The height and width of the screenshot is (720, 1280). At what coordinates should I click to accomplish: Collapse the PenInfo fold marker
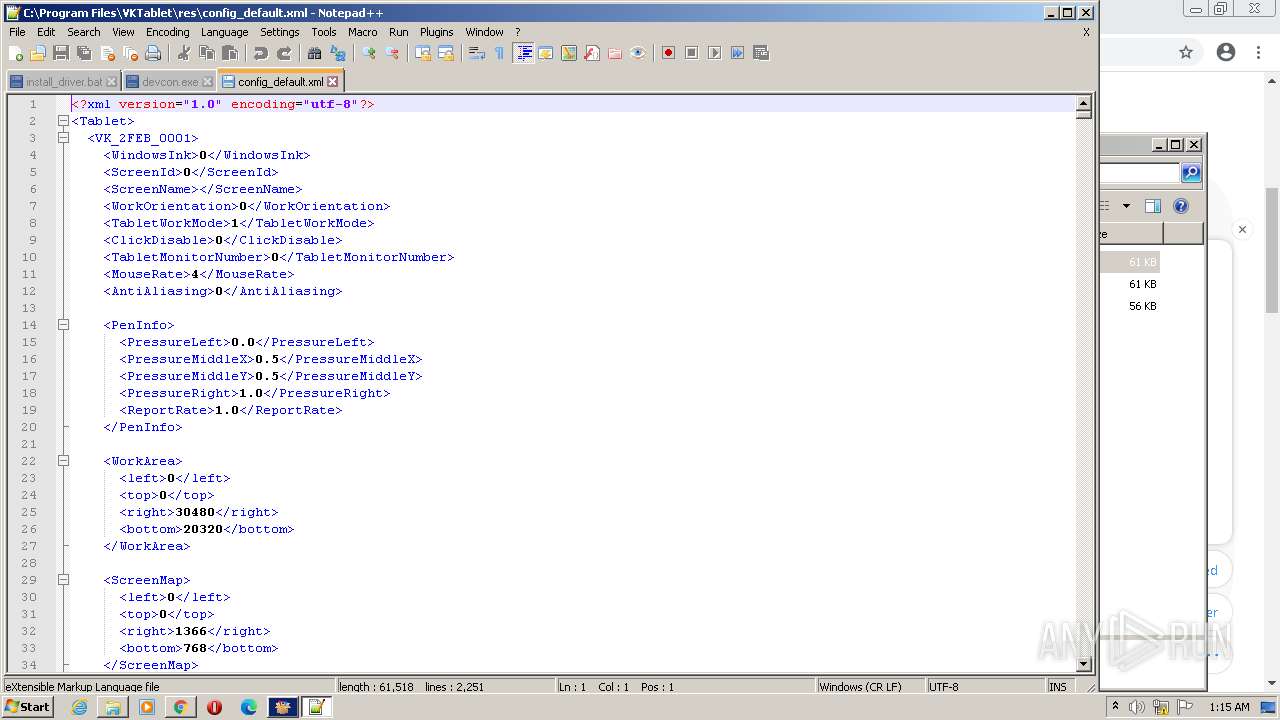coord(63,325)
